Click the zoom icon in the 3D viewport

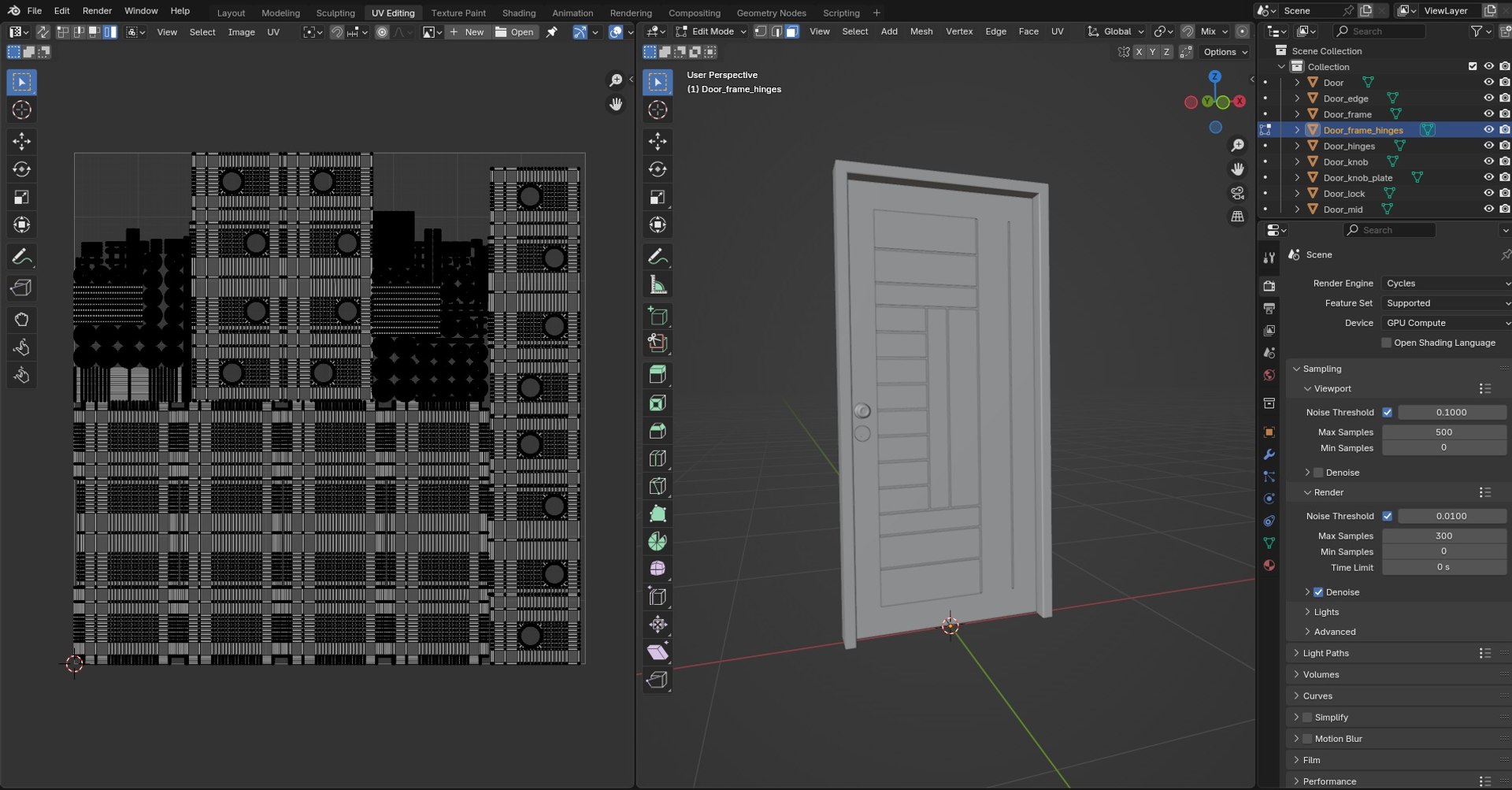(1237, 146)
